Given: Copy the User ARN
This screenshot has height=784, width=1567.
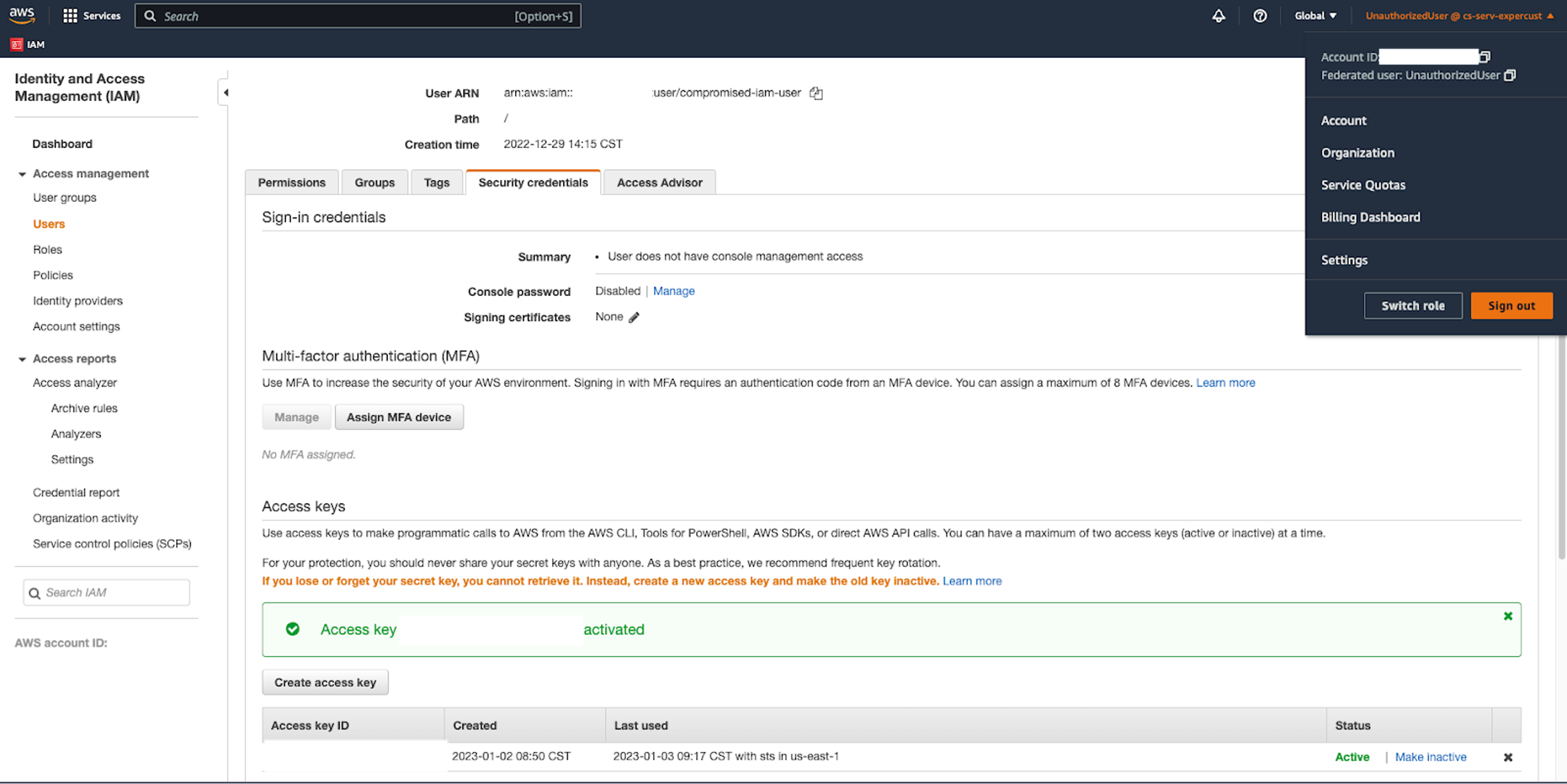Looking at the screenshot, I should click(816, 93).
